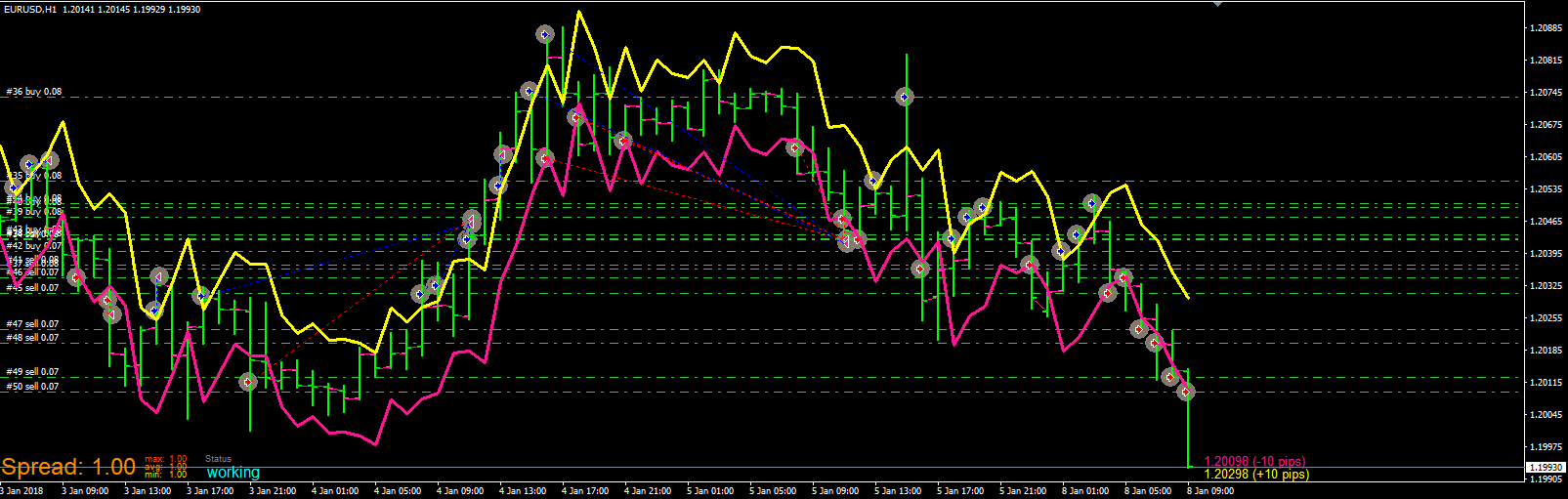Screen dimensions: 1568x499
Task: Click the '8 Jan 01:00' time label
Action: coord(1085,491)
